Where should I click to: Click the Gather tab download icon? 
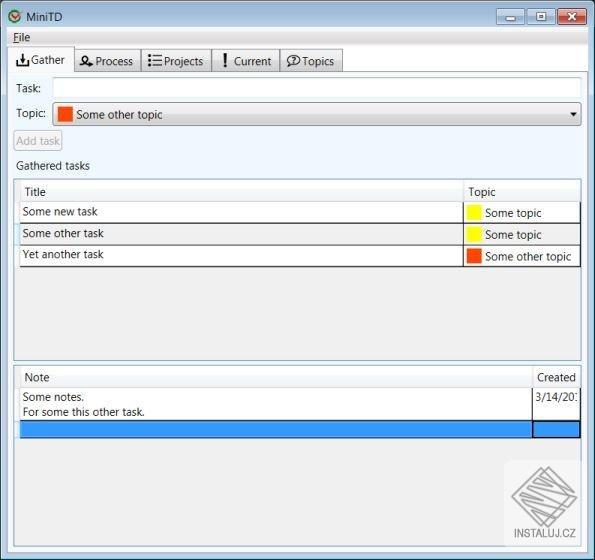pos(22,60)
